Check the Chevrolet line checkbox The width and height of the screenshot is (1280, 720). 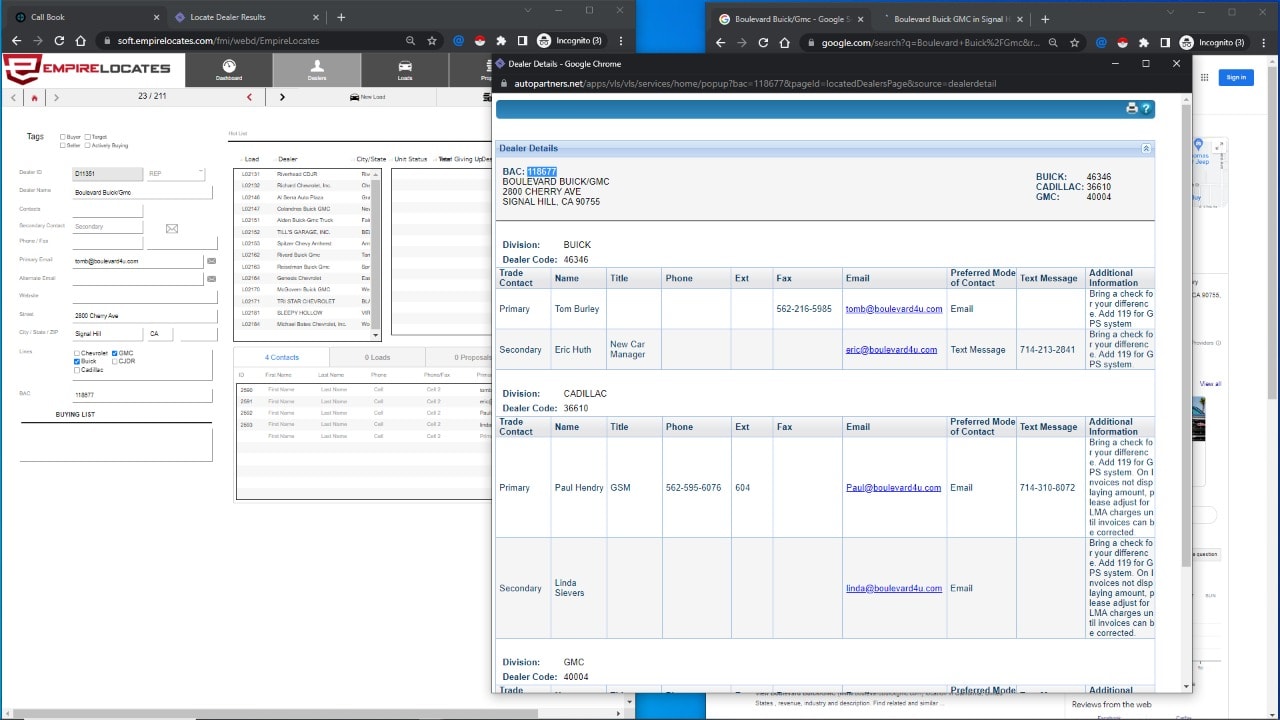(77, 353)
